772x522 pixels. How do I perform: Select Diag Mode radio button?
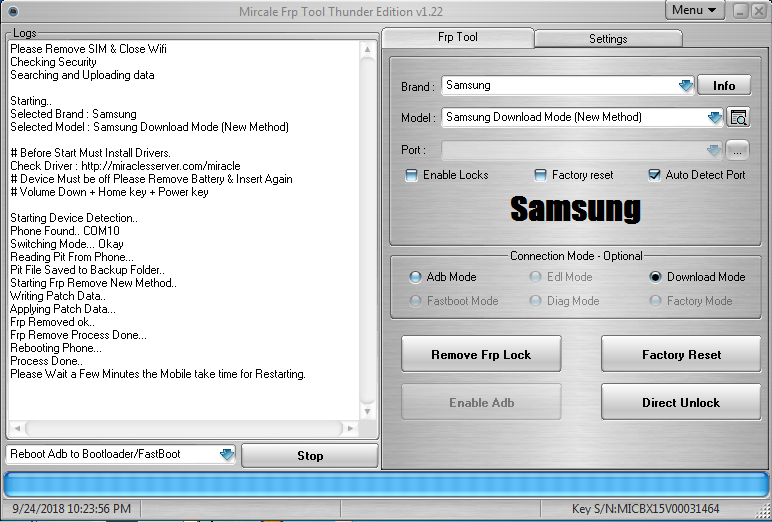pyautogui.click(x=535, y=301)
